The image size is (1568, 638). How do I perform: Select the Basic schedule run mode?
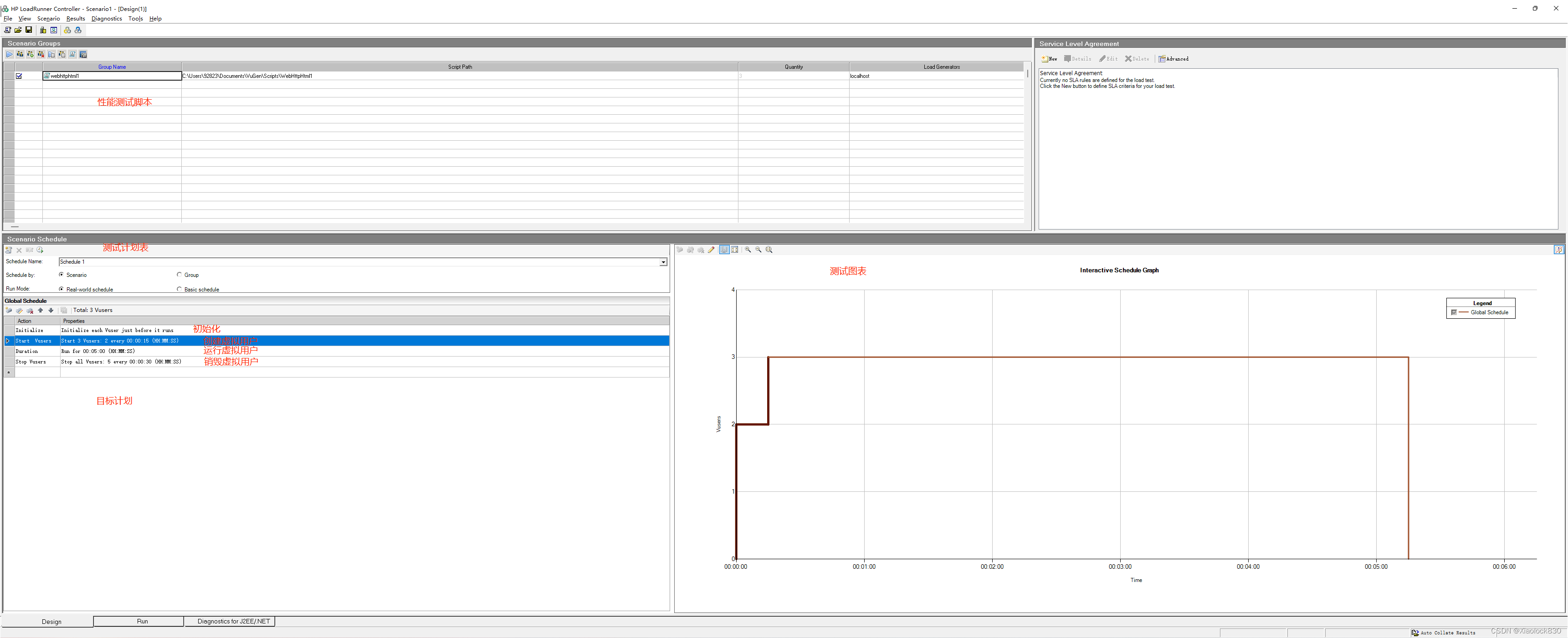[x=179, y=290]
